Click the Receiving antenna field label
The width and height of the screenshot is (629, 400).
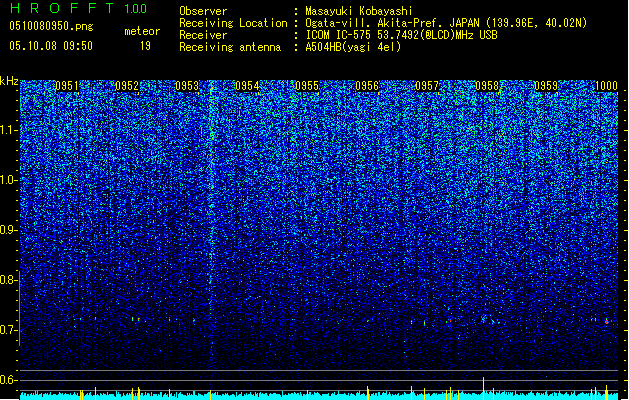pyautogui.click(x=230, y=47)
